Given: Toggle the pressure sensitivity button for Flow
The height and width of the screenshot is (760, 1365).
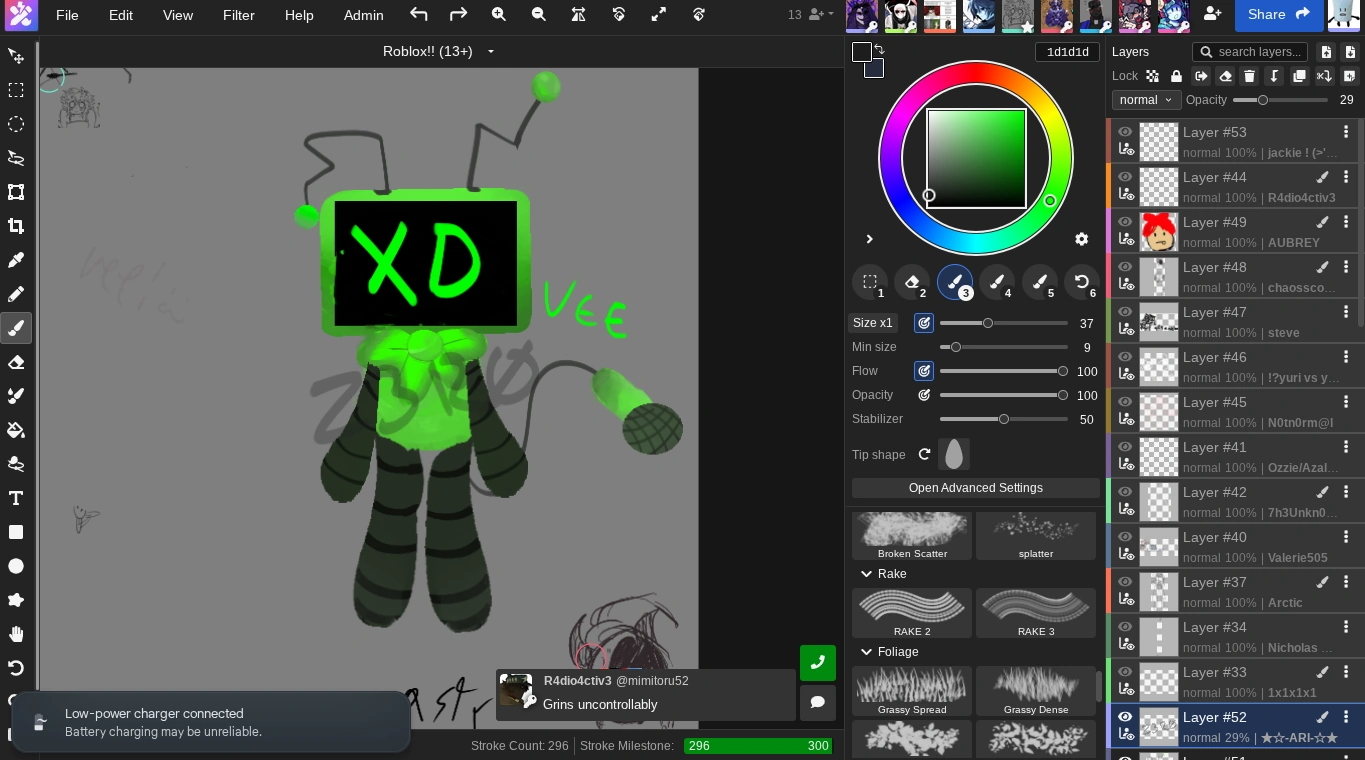Looking at the screenshot, I should 923,371.
